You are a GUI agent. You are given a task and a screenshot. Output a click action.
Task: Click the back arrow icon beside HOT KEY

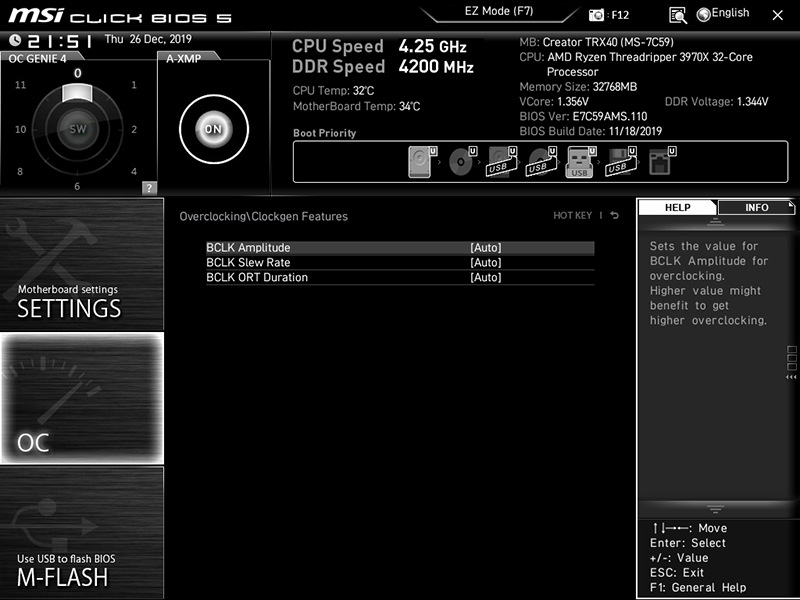point(615,215)
